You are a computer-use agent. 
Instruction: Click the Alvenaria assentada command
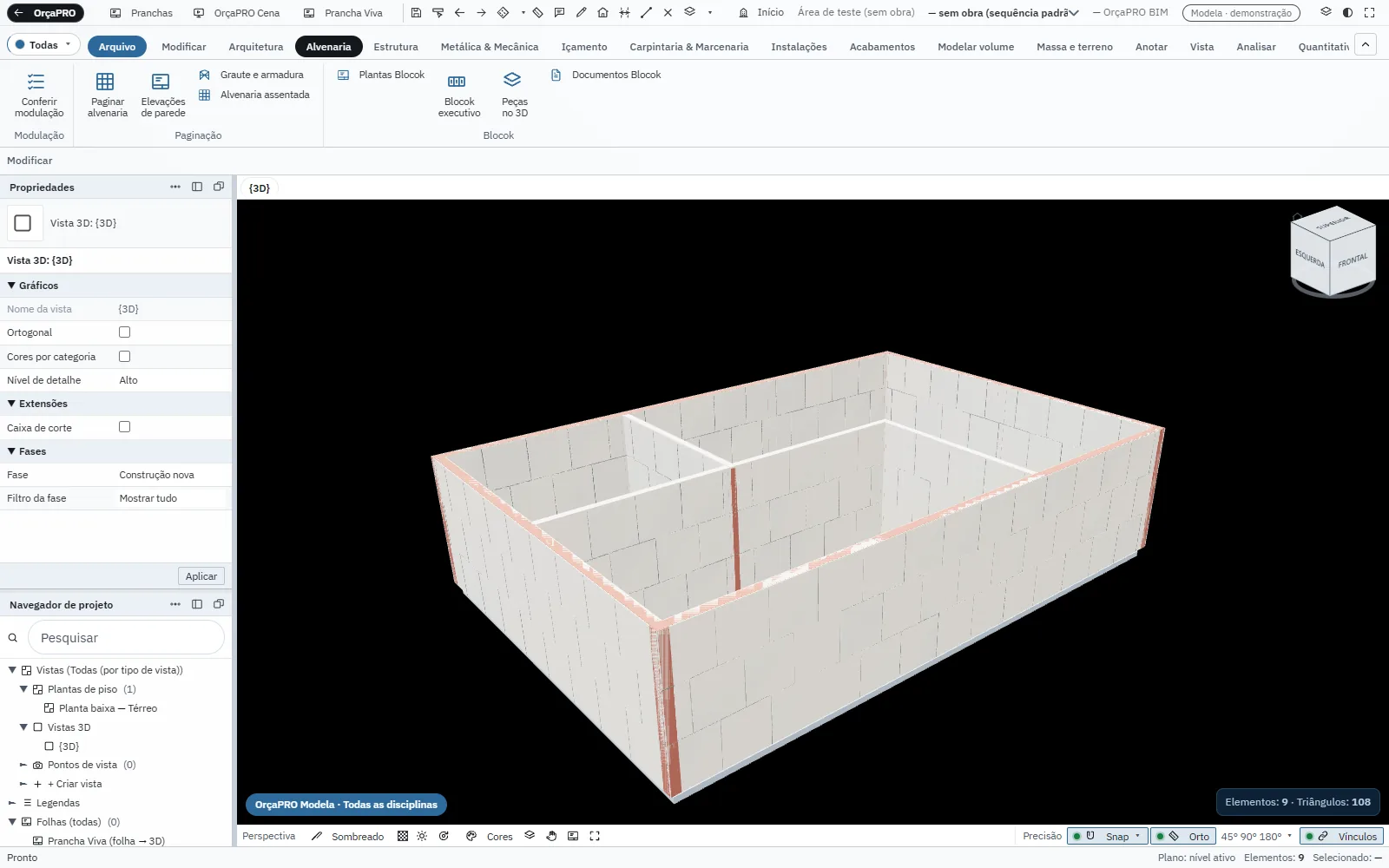pos(254,95)
